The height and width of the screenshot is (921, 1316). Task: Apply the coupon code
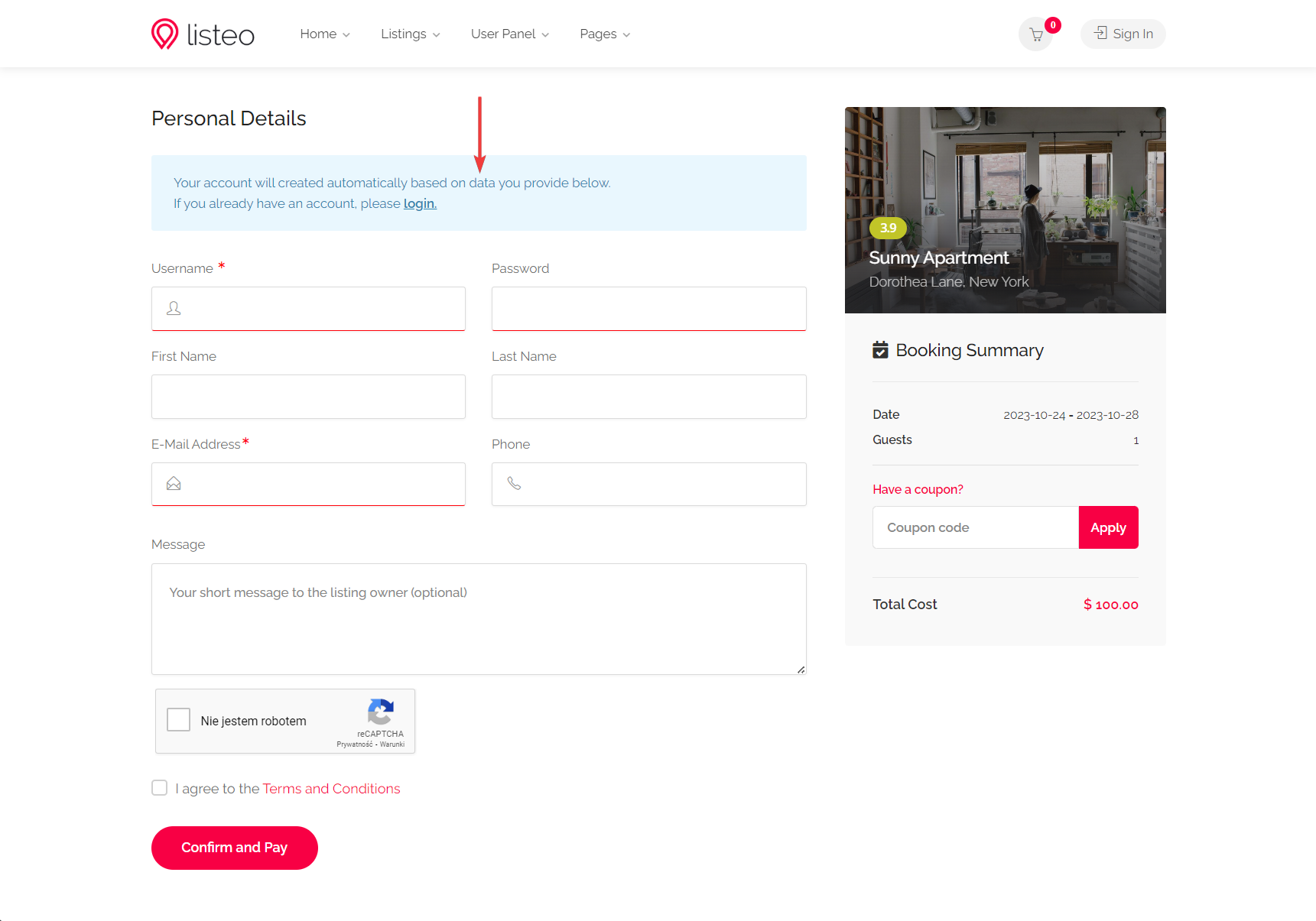coord(1108,527)
